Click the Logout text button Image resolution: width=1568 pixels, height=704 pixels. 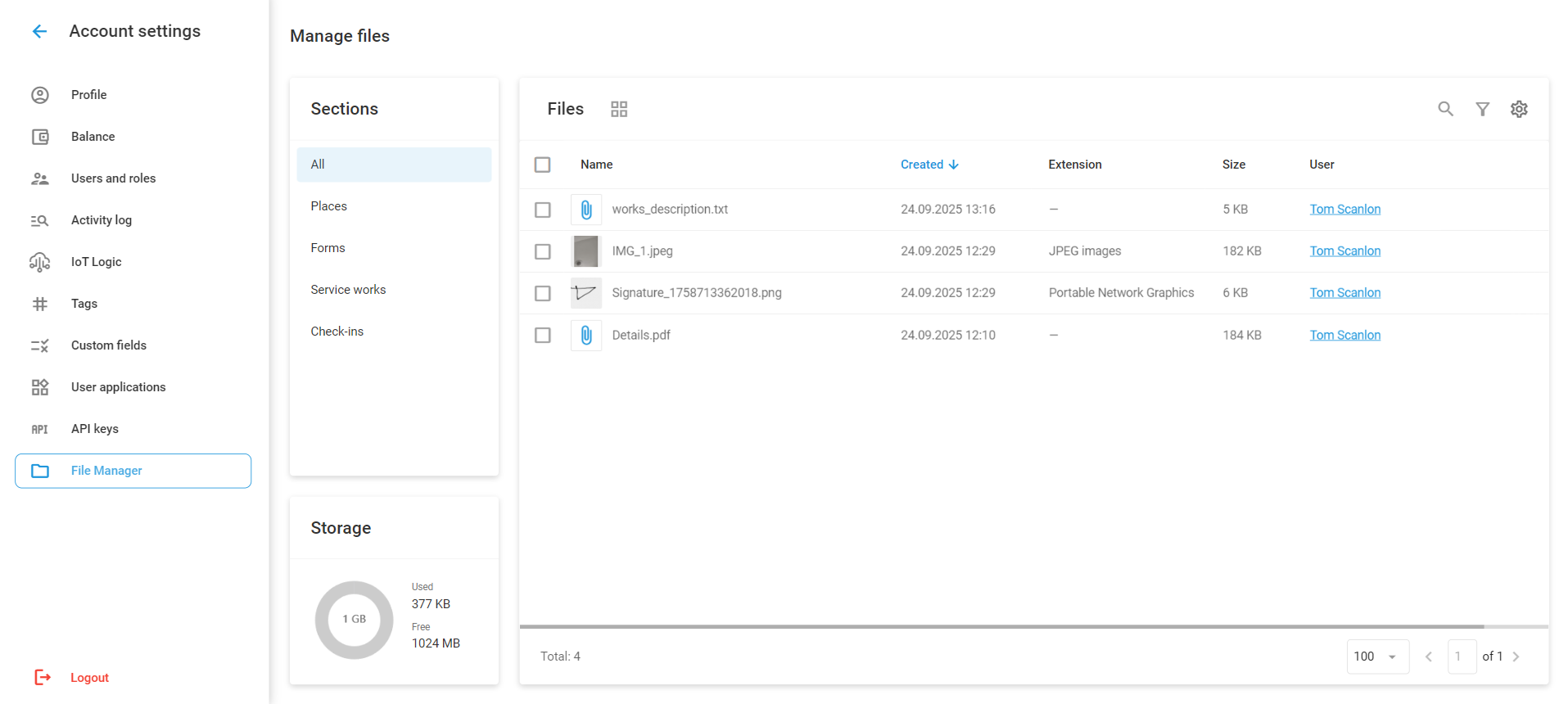[90, 678]
